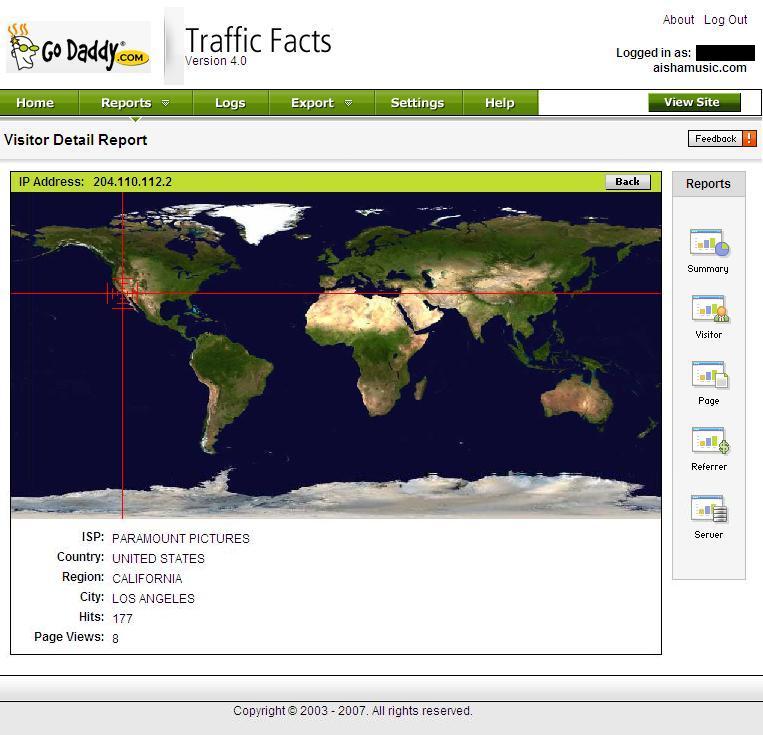The image size is (763, 735).
Task: Click the aishamusic.com domain text
Action: (699, 68)
